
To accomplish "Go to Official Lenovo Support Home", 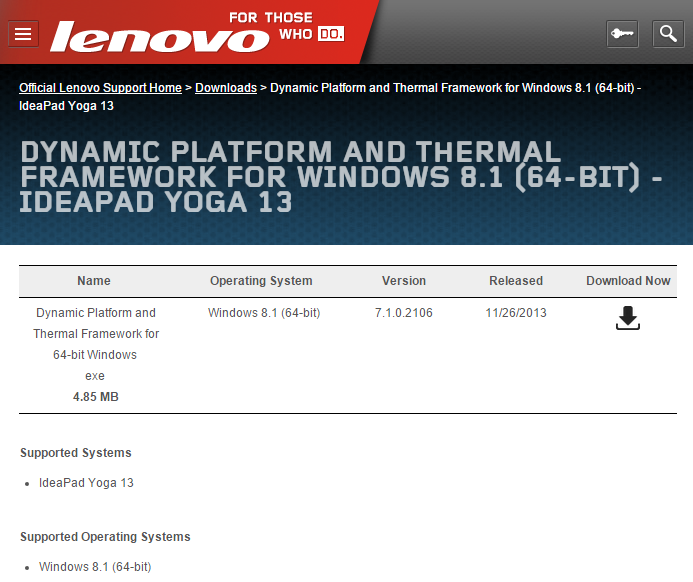I will 100,88.
